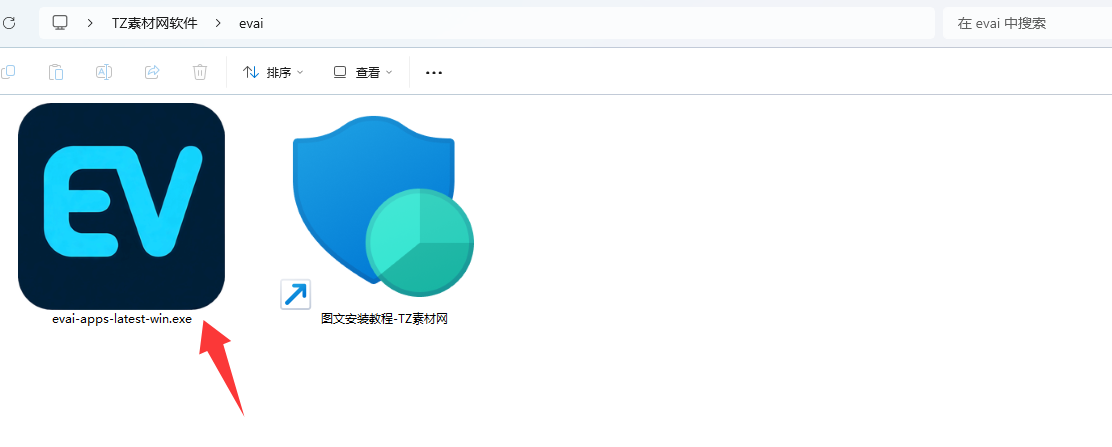Click the Rename icon in the toolbar
The image size is (1112, 447).
(x=104, y=72)
